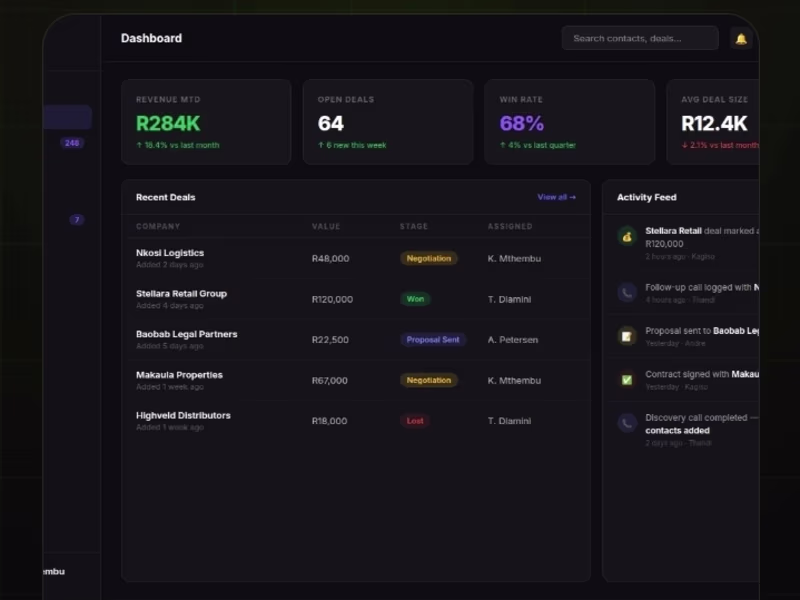The height and width of the screenshot is (600, 800).
Task: Click the Activity Feed panel heading
Action: click(646, 197)
